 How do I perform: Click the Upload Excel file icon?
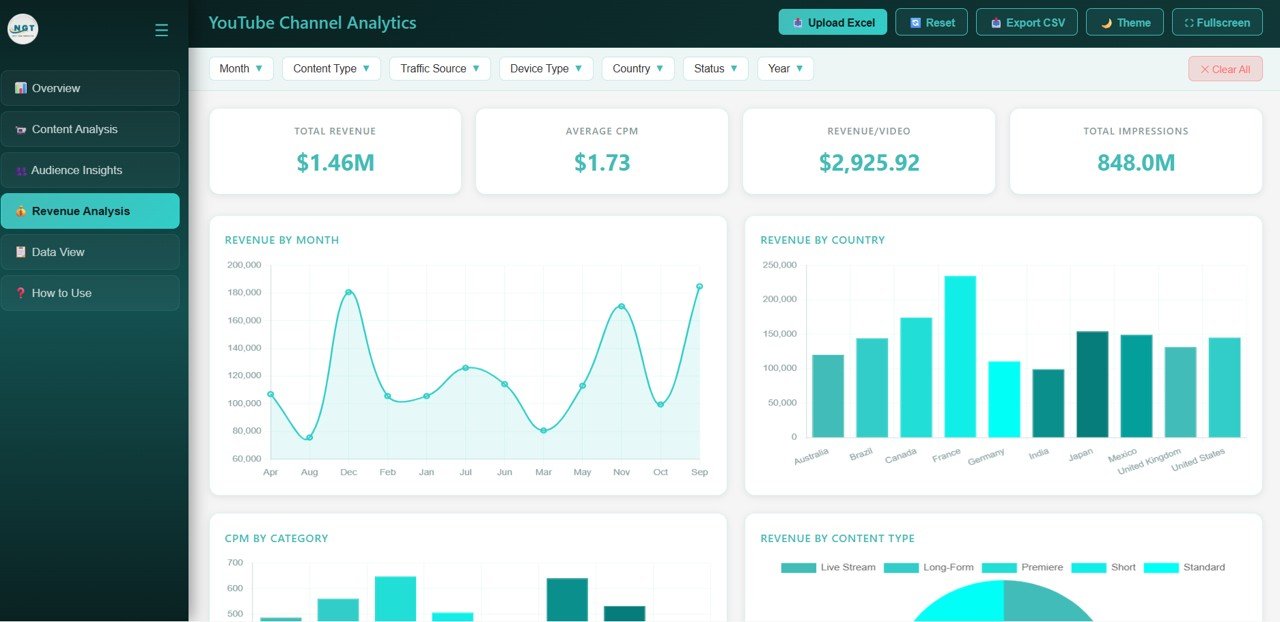[x=796, y=22]
